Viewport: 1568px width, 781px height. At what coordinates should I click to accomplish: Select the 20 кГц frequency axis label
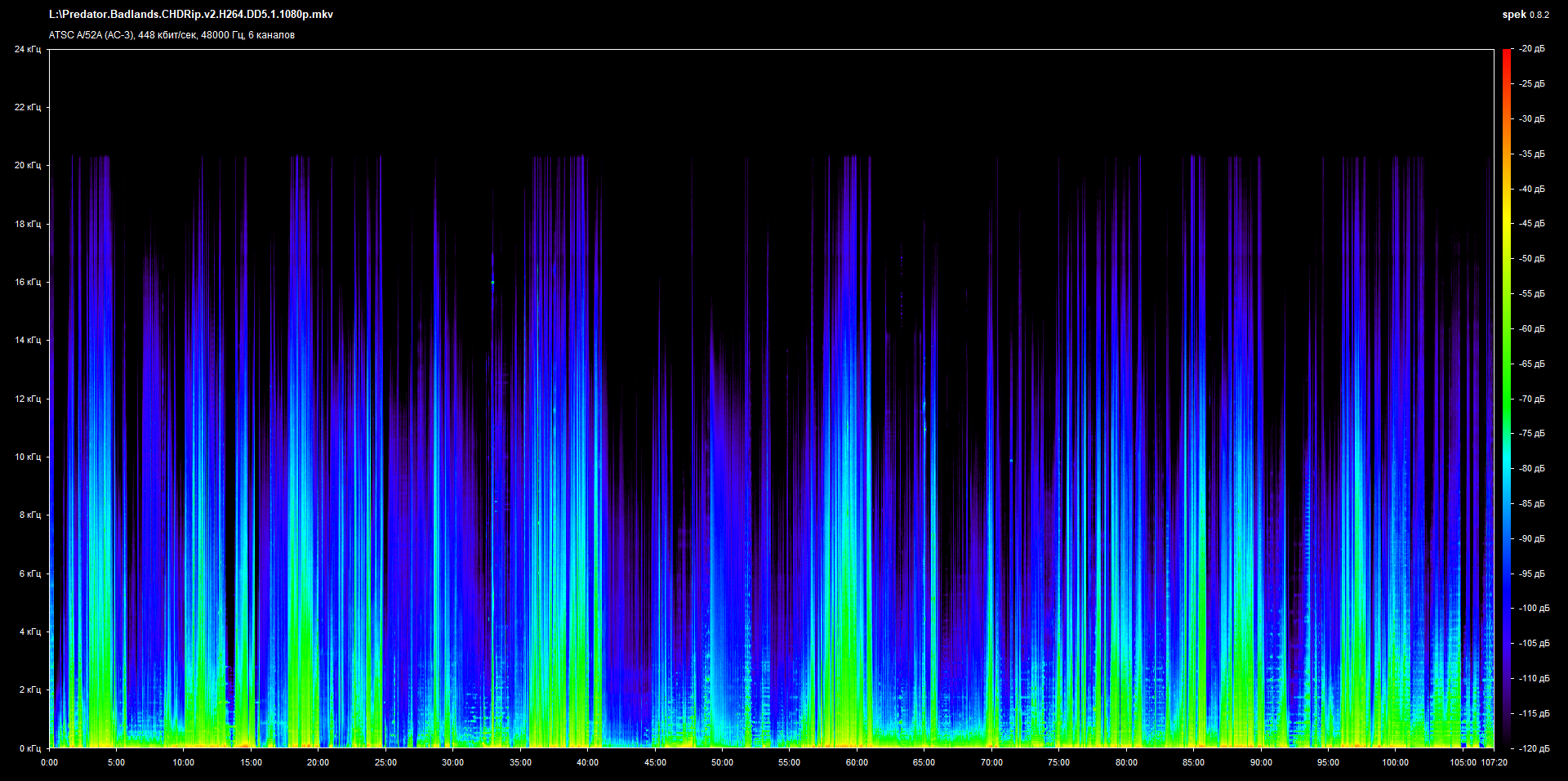click(x=27, y=165)
